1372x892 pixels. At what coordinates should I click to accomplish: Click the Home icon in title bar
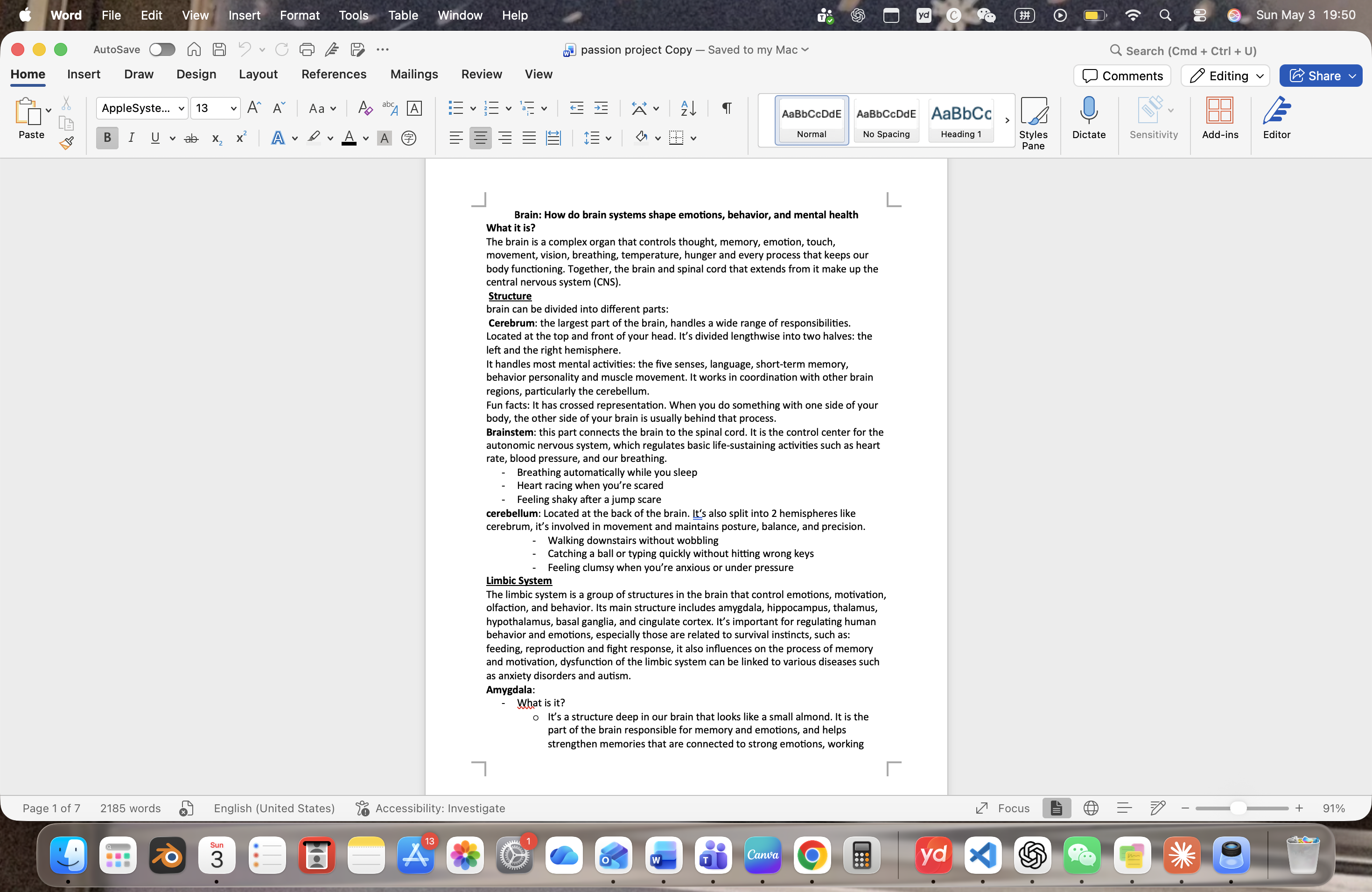point(194,49)
